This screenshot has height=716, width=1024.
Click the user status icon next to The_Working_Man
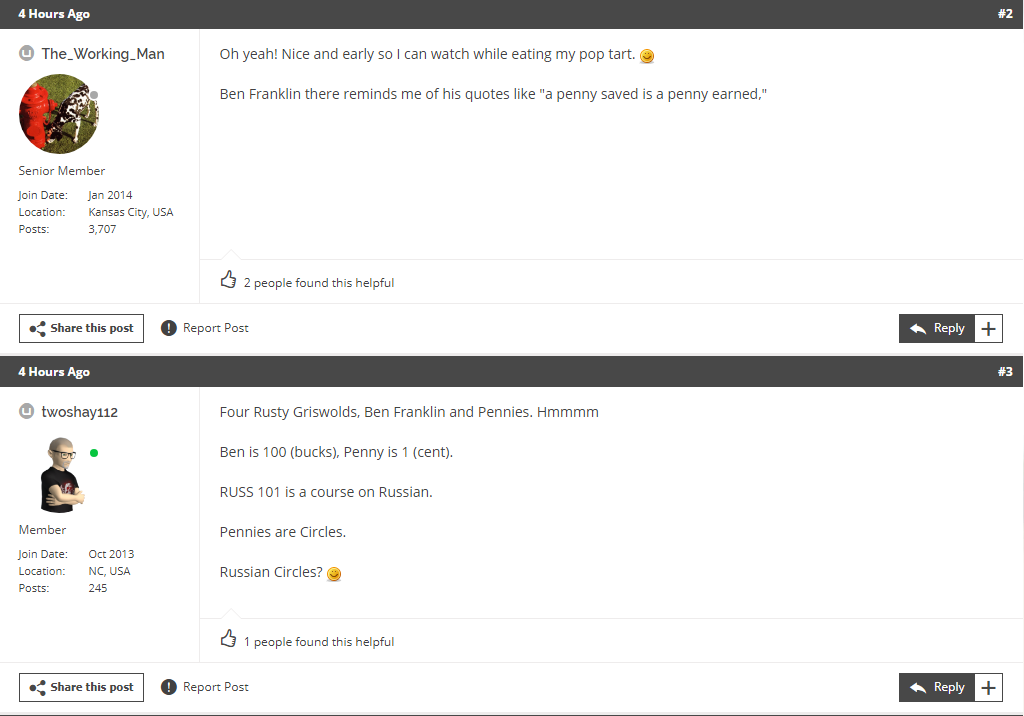point(27,54)
